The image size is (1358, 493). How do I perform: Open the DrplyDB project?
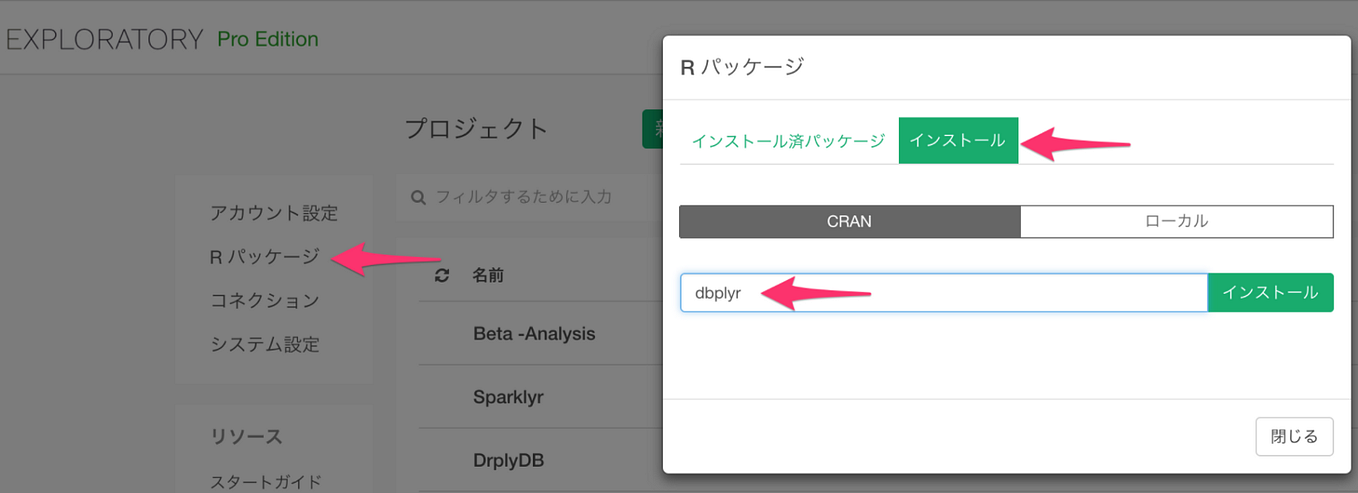point(510,460)
